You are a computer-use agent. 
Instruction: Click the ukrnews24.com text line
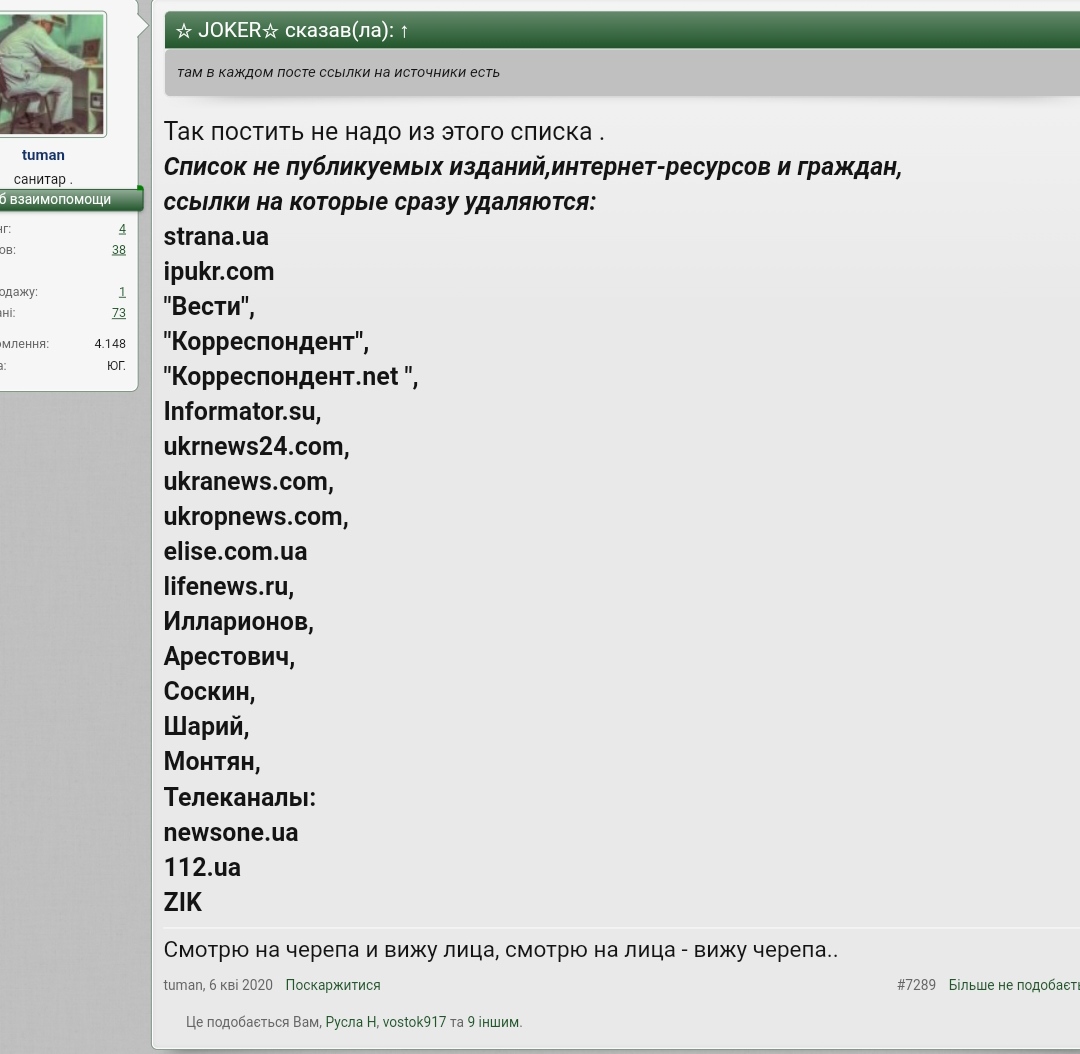tap(256, 446)
